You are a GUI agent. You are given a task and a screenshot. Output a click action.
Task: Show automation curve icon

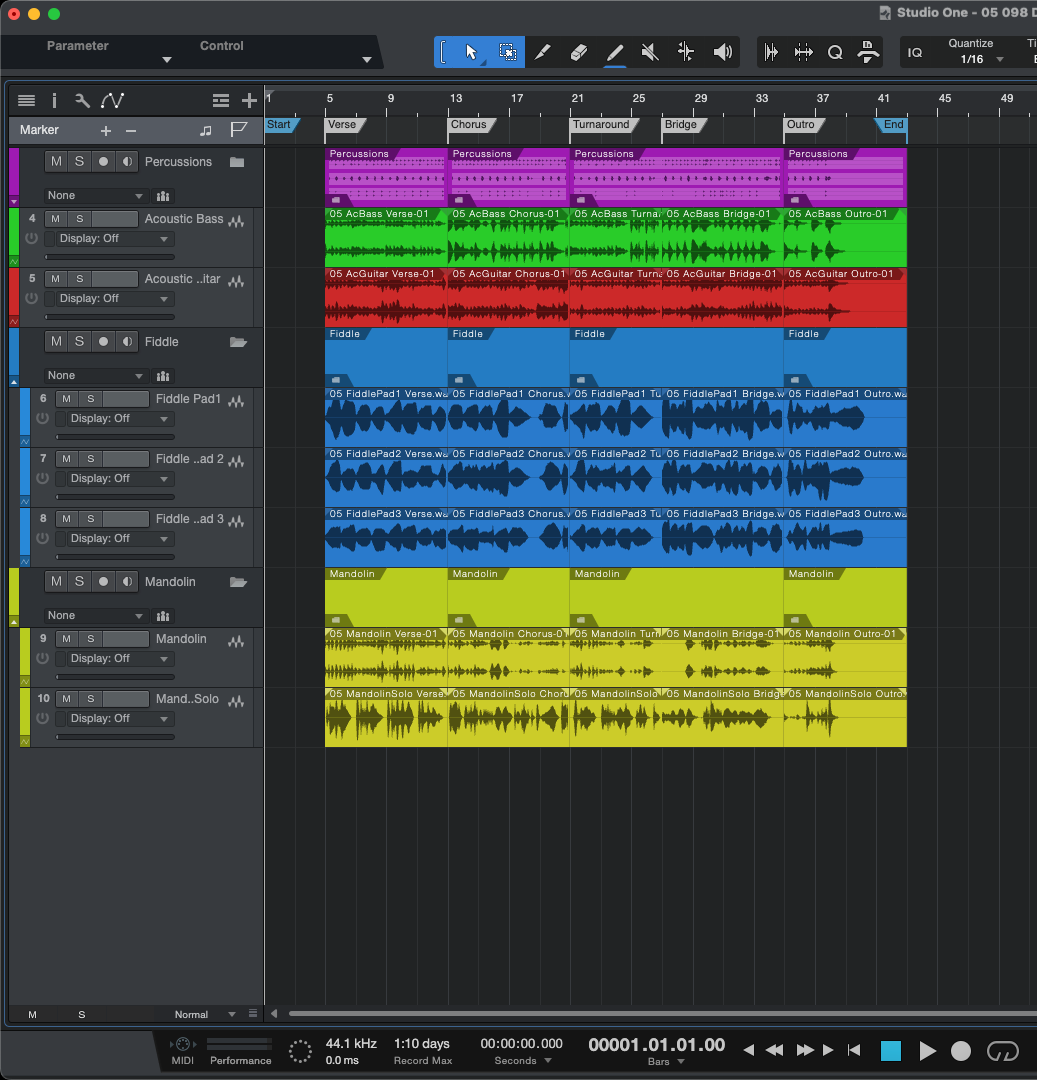coord(112,101)
